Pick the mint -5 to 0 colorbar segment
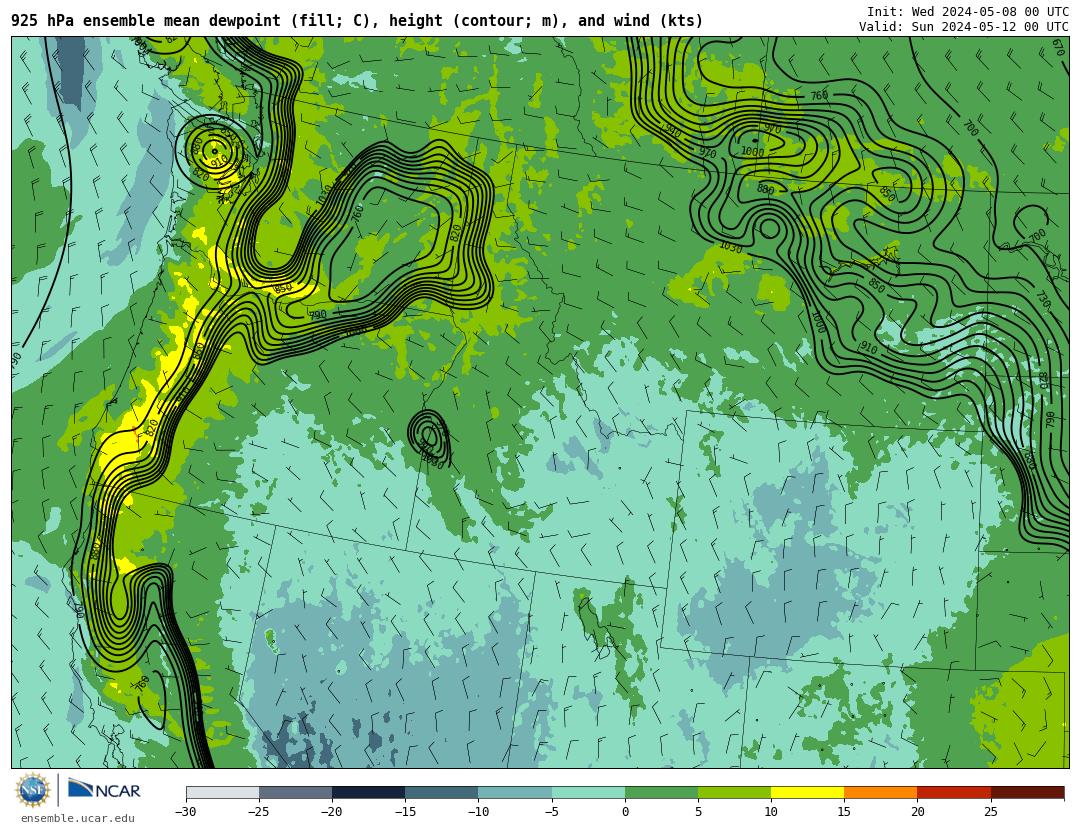The width and height of the screenshot is (1080, 831). [588, 792]
